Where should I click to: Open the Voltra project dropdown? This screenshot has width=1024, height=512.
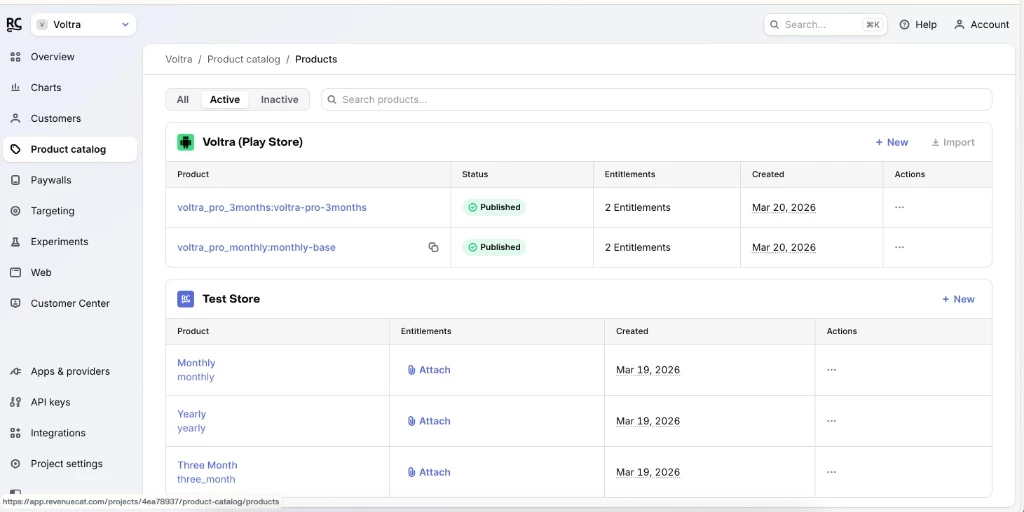click(x=84, y=24)
